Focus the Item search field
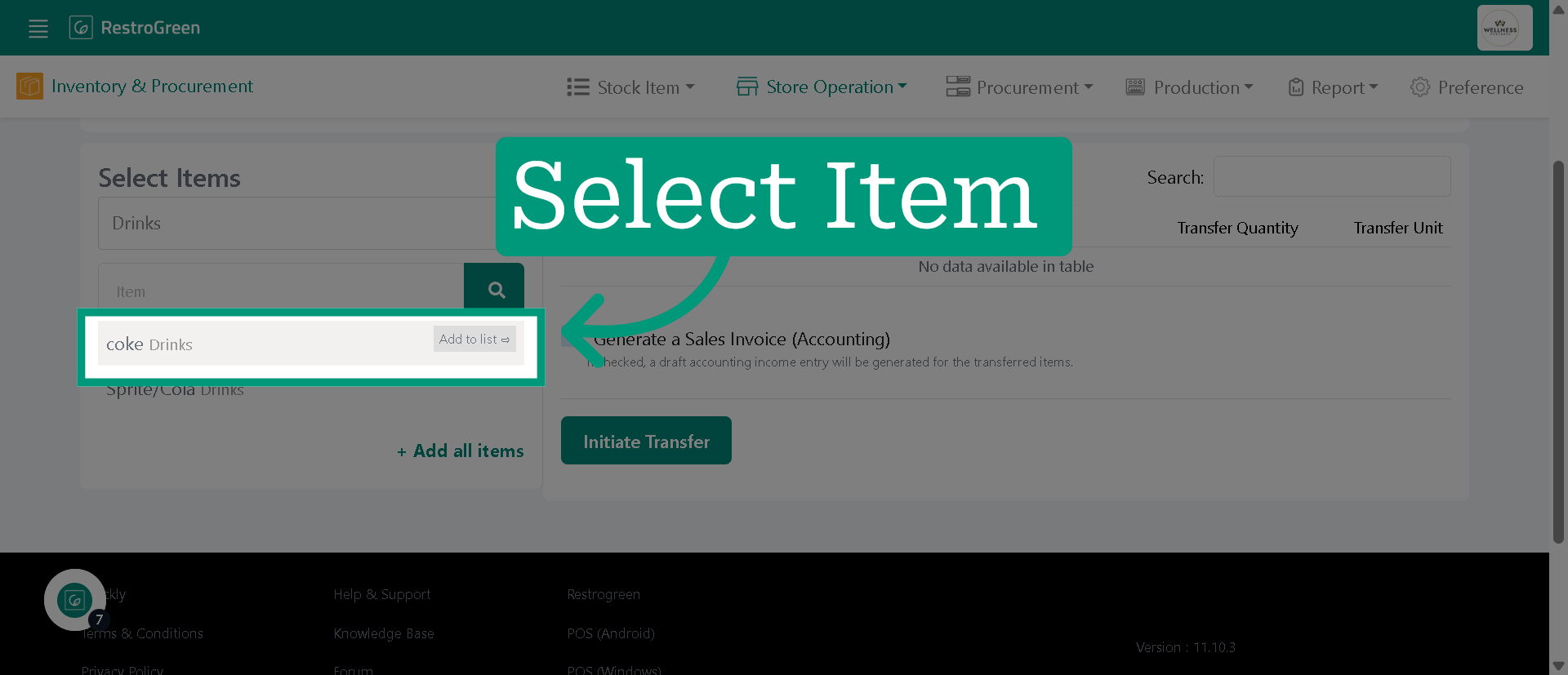This screenshot has height=675, width=1568. point(281,291)
